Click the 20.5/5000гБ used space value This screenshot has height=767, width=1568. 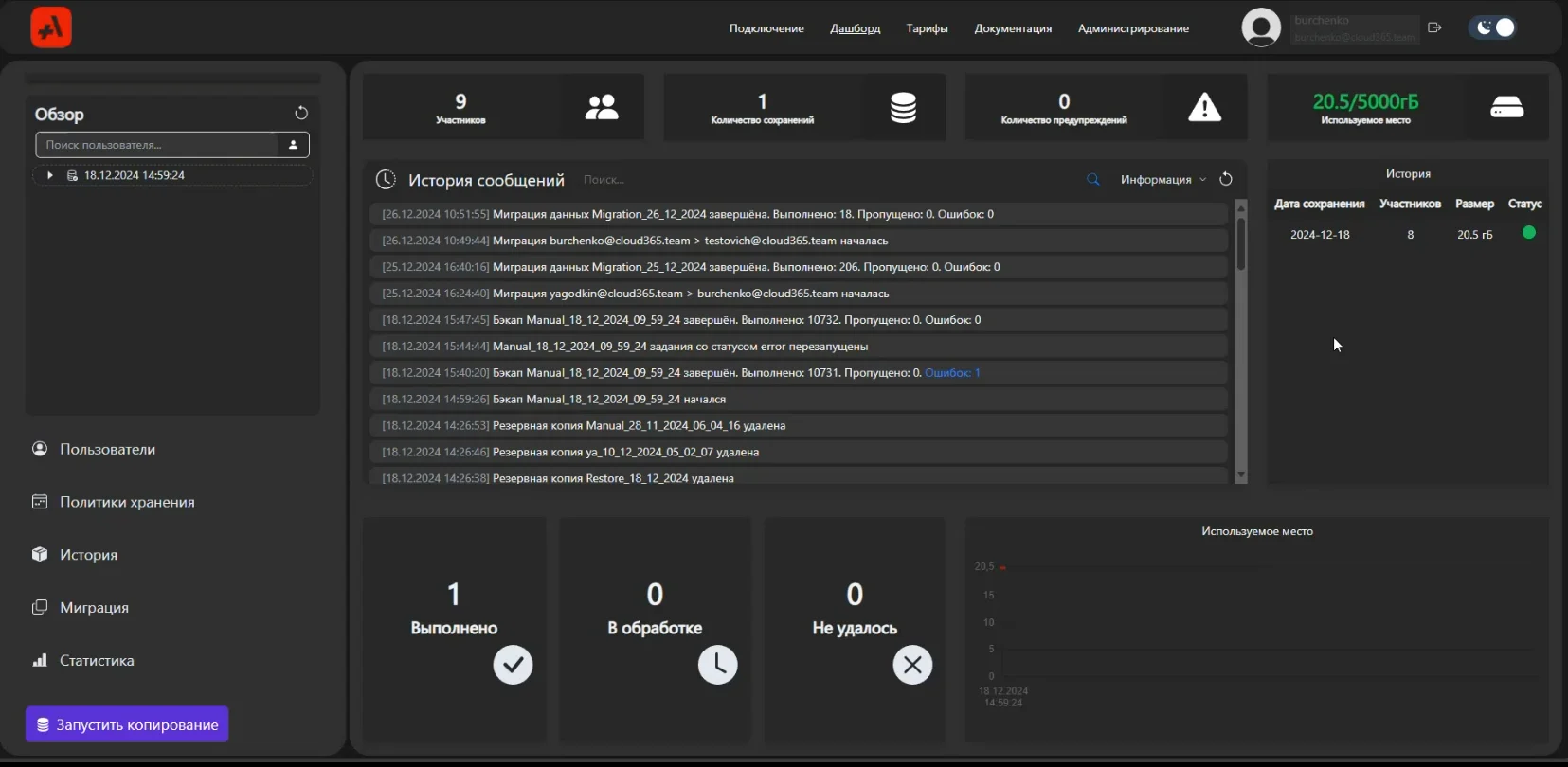click(1365, 101)
